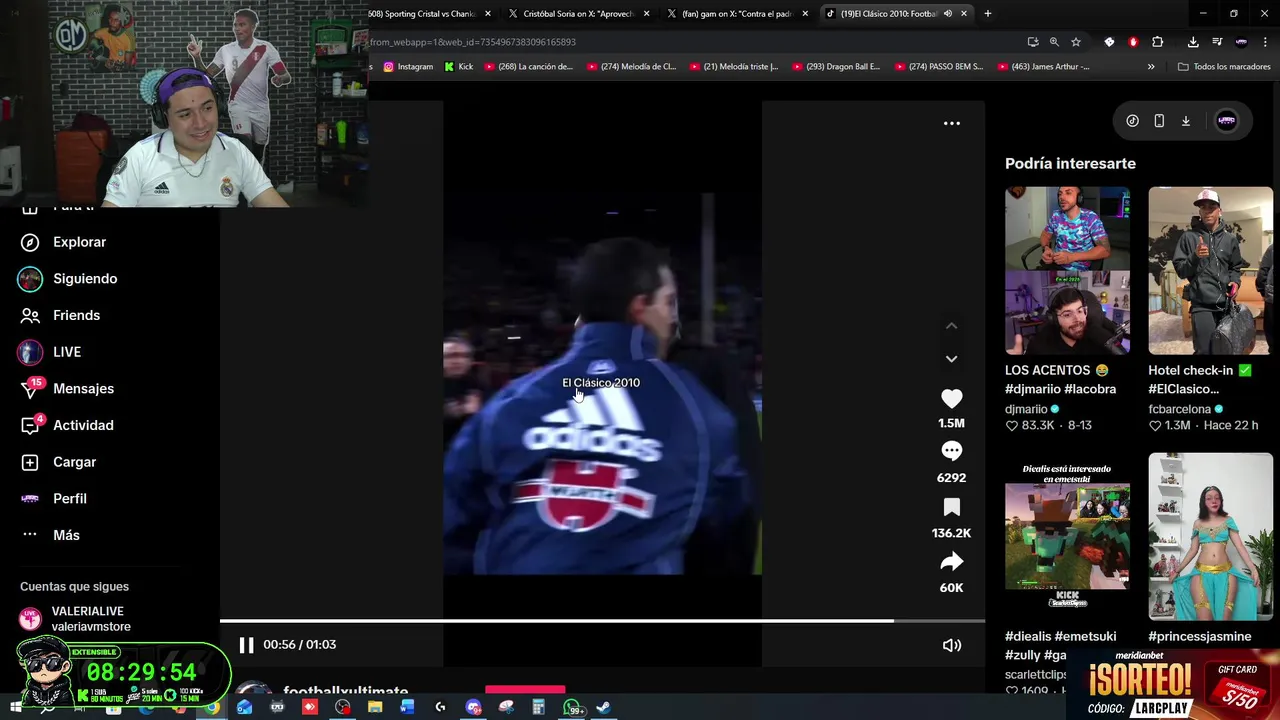Open the Explorar page

[64, 242]
